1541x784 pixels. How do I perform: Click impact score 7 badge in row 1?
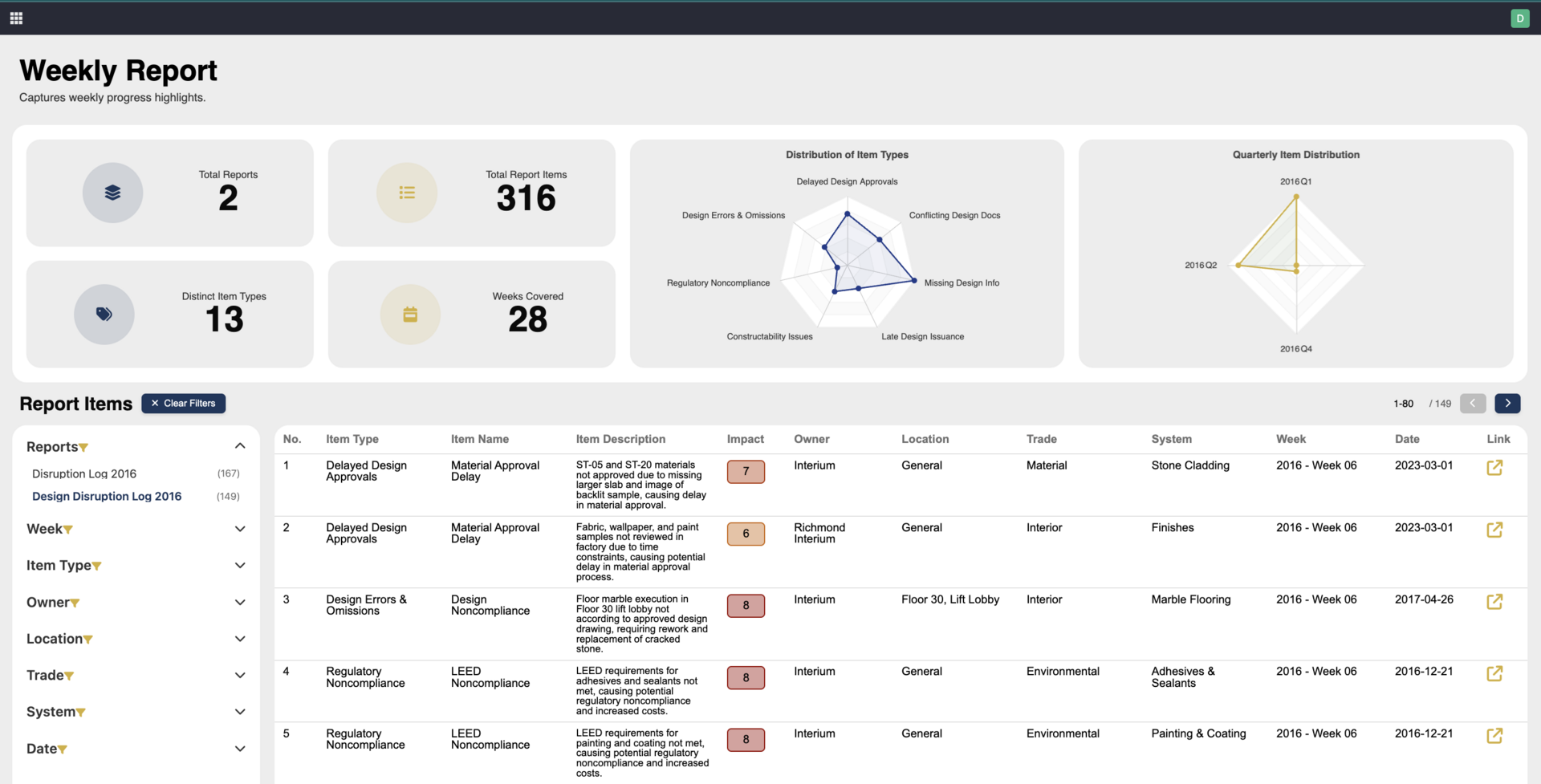pyautogui.click(x=746, y=471)
